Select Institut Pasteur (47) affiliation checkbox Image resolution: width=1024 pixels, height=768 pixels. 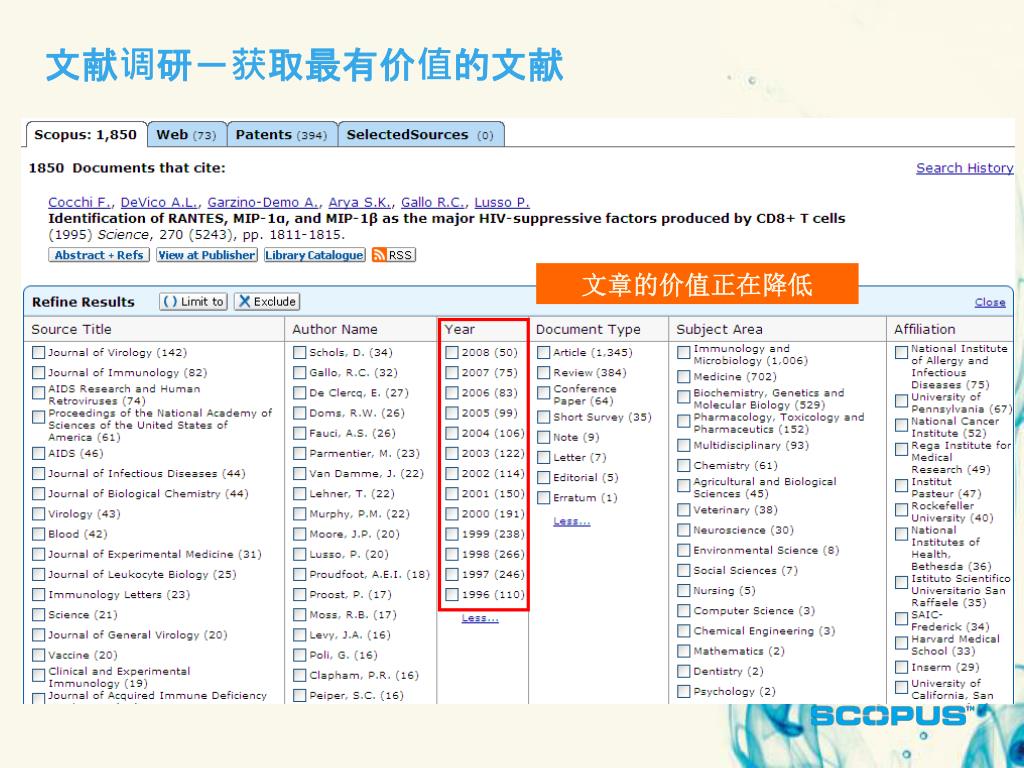902,485
